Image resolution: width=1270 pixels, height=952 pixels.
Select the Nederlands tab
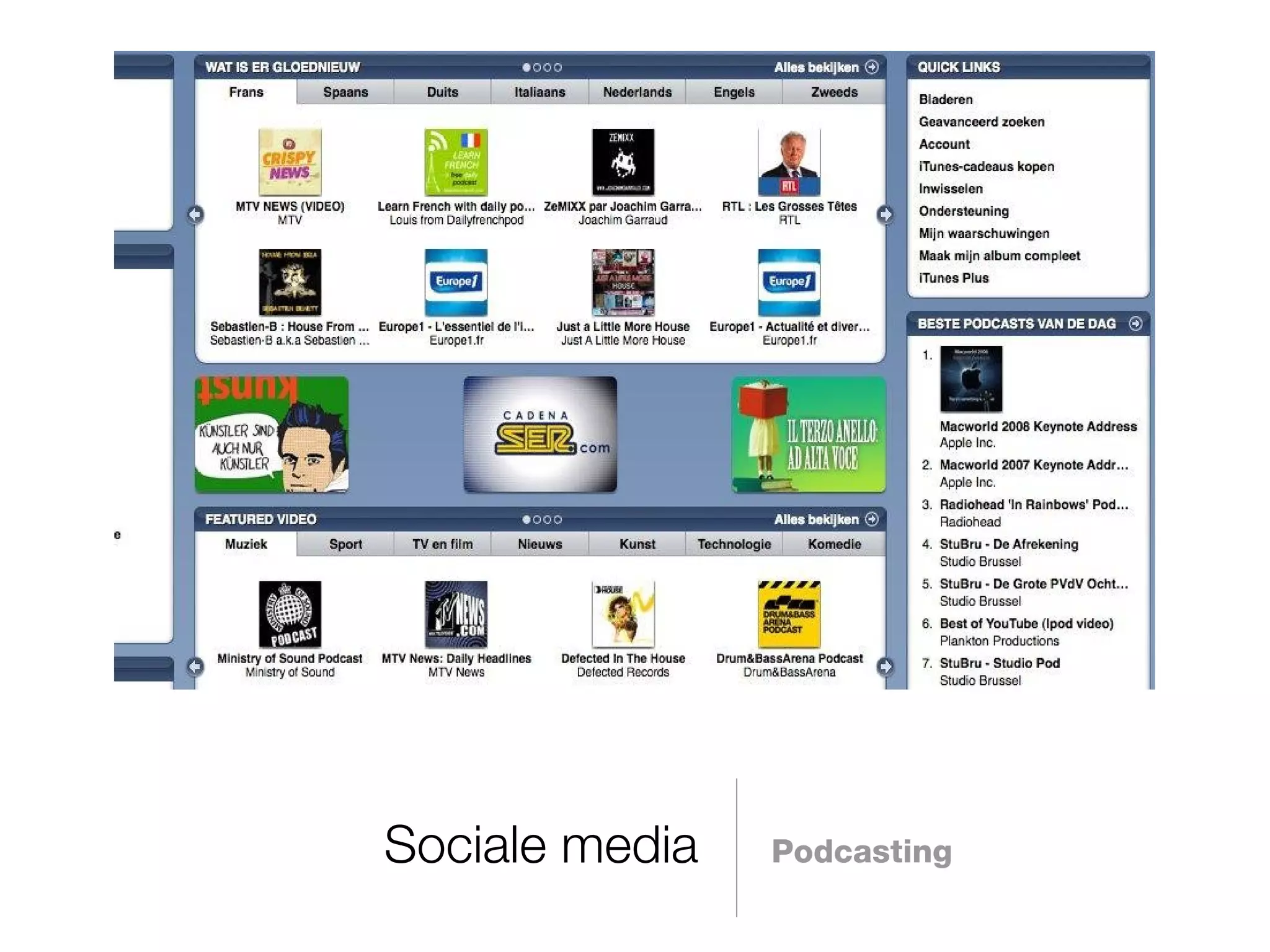pyautogui.click(x=637, y=92)
